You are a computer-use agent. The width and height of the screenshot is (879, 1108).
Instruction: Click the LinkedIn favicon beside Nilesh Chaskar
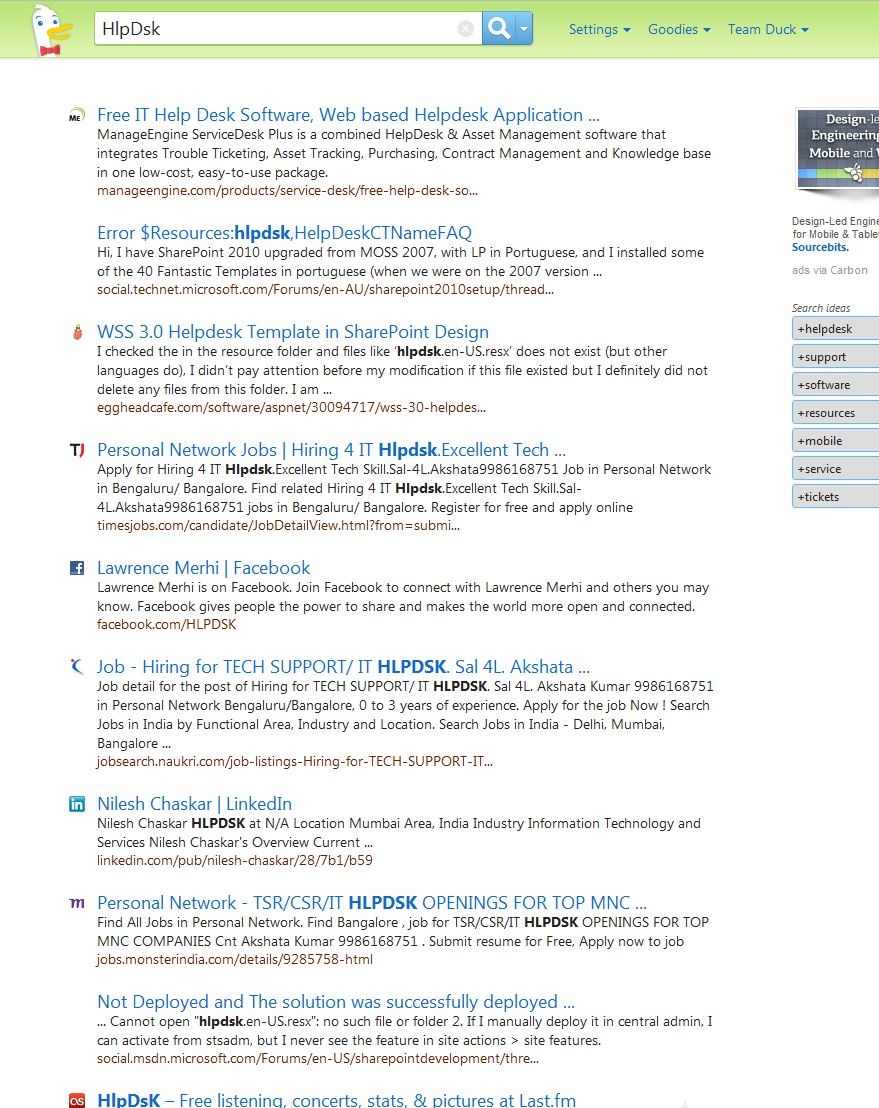tap(77, 804)
